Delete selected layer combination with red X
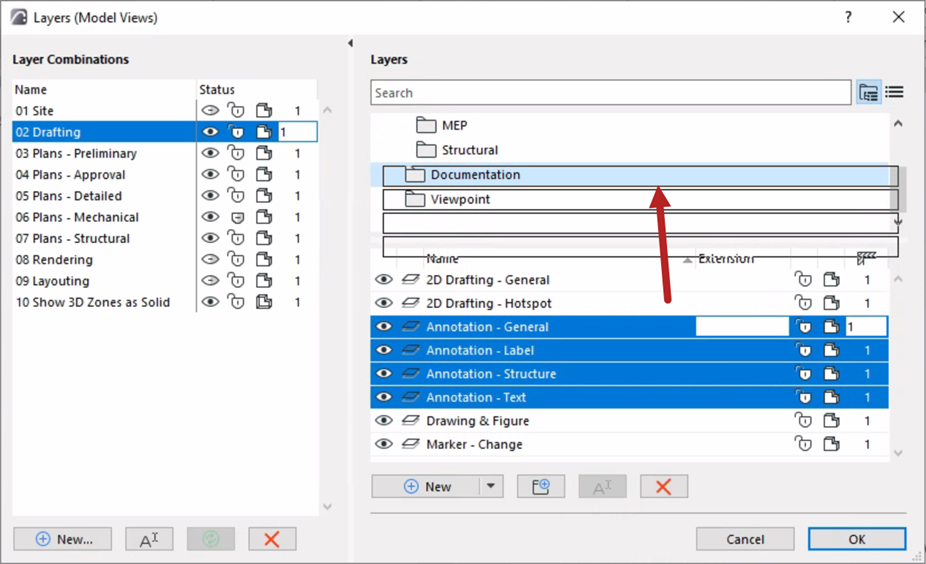This screenshot has width=926, height=564. [272, 539]
